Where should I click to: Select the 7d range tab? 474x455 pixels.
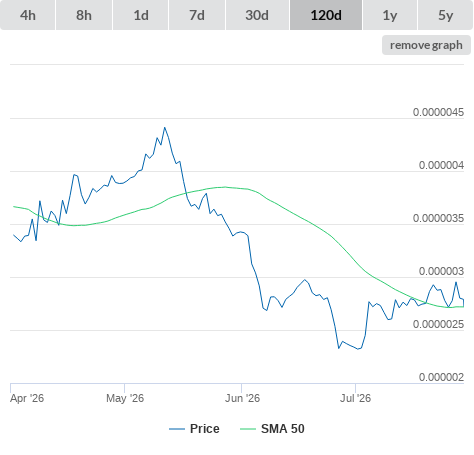pyautogui.click(x=197, y=15)
